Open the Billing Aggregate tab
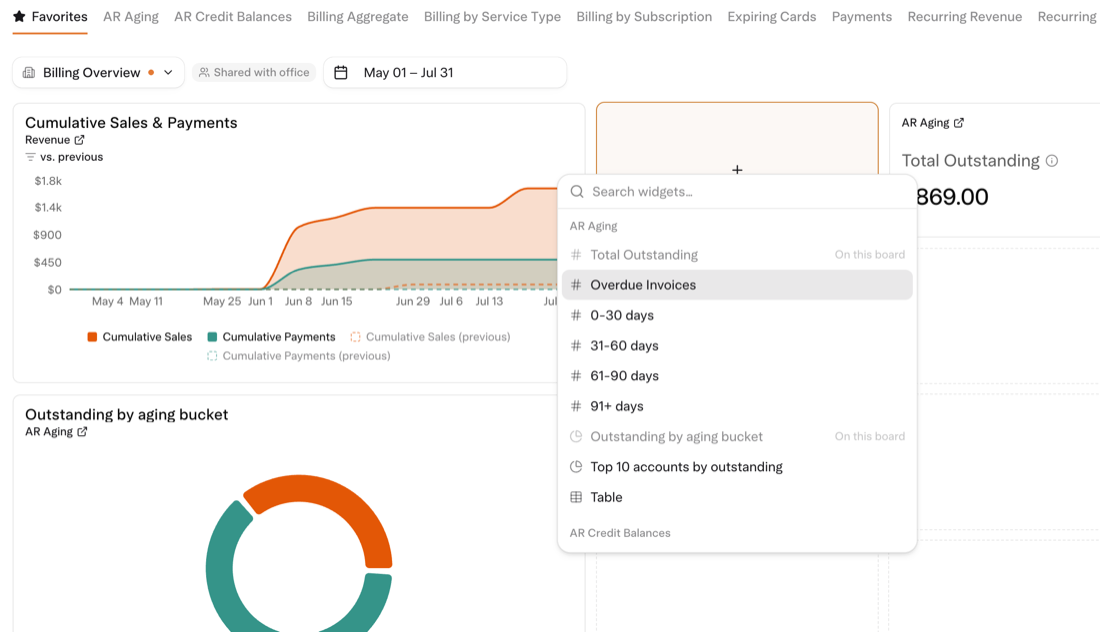This screenshot has height=632, width=1100. click(358, 16)
